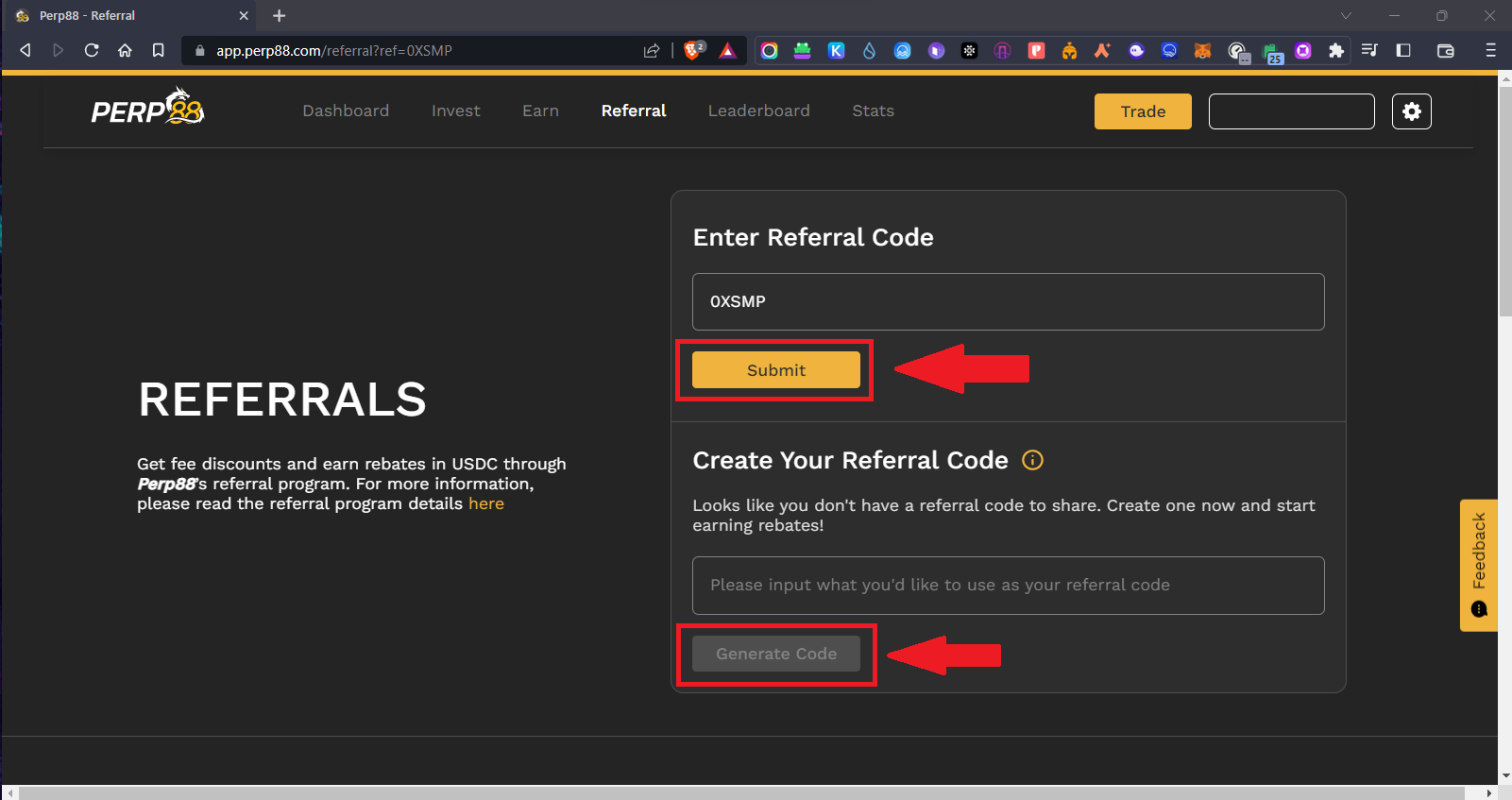The height and width of the screenshot is (800, 1512).
Task: Click the gear settings button on Perp88
Action: click(1412, 111)
